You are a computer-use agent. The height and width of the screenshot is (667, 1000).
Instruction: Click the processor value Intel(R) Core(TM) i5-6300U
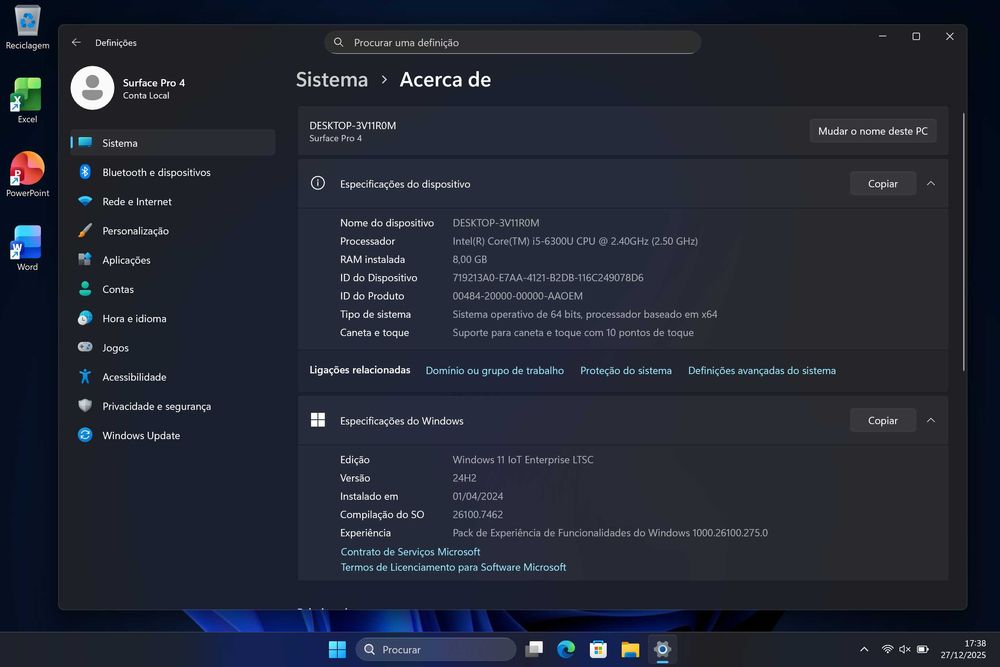pos(575,241)
